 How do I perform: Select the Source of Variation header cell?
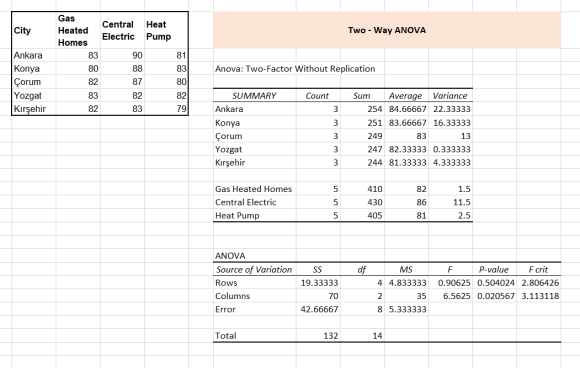click(254, 270)
